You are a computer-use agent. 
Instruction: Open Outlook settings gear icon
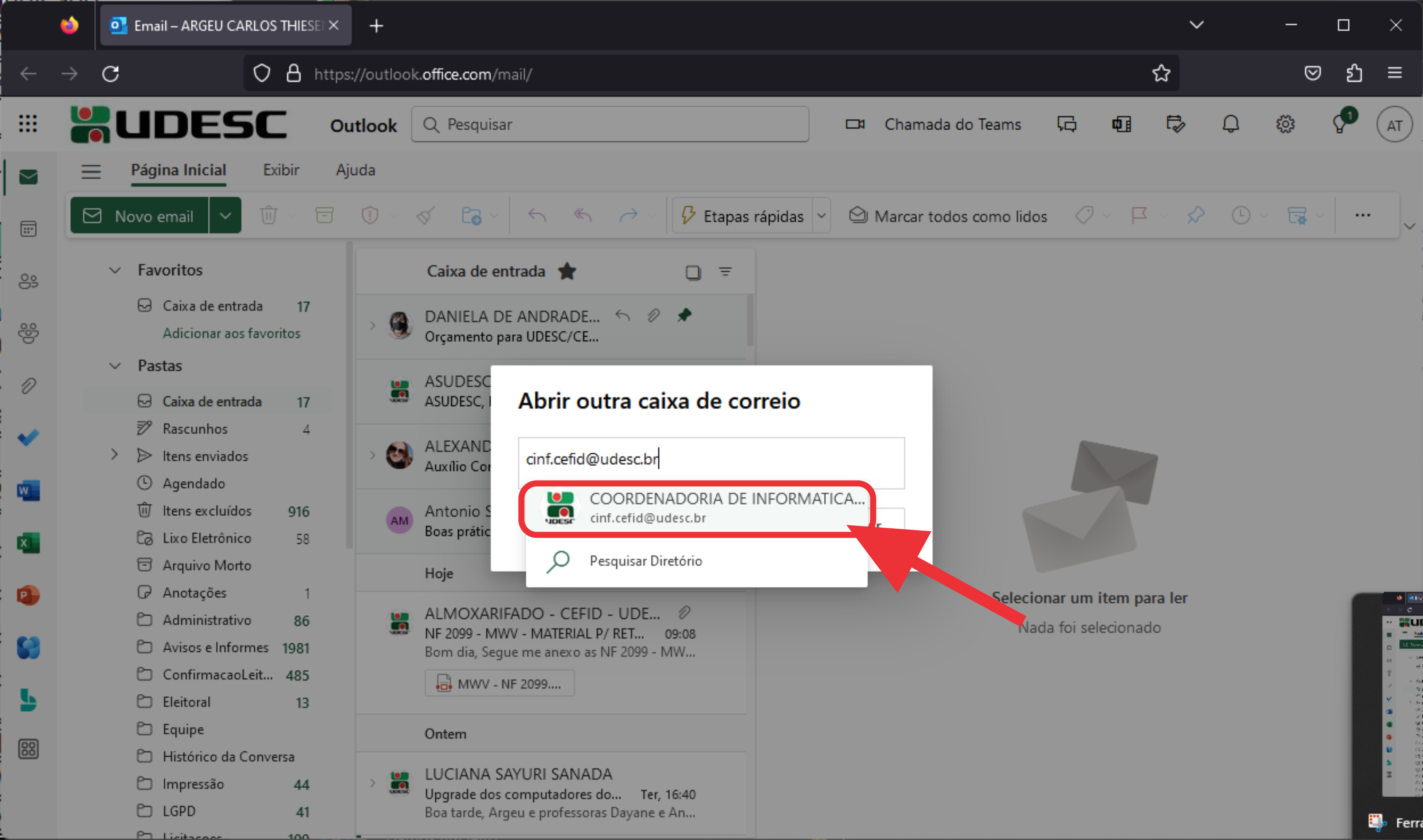coord(1285,124)
